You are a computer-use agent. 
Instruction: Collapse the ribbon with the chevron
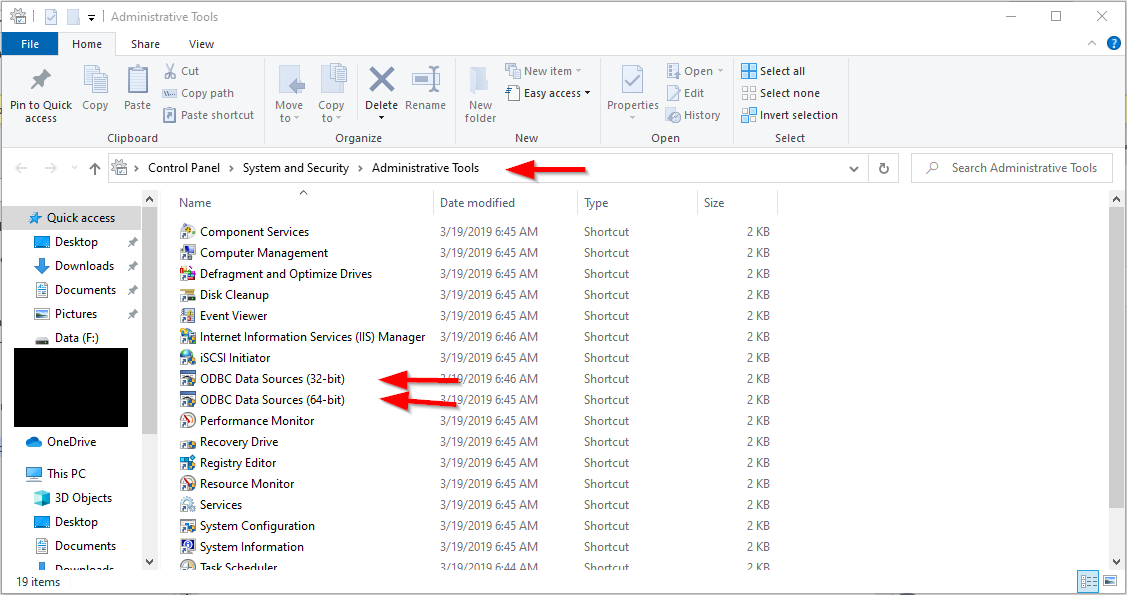[1092, 44]
